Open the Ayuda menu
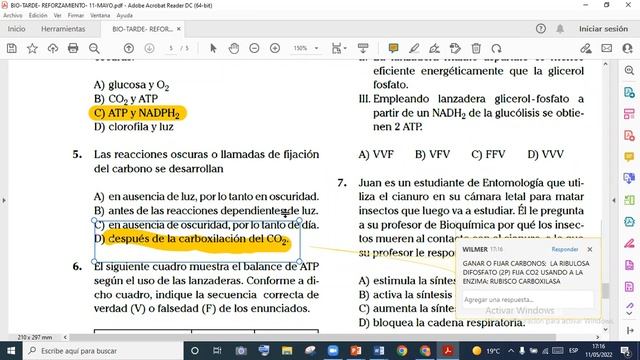 tap(124, 16)
